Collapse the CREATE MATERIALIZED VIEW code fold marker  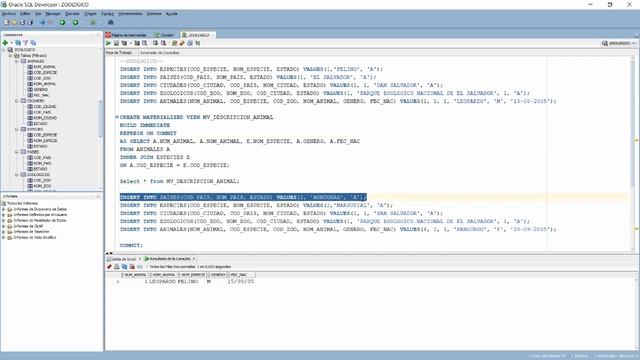[x=117, y=117]
